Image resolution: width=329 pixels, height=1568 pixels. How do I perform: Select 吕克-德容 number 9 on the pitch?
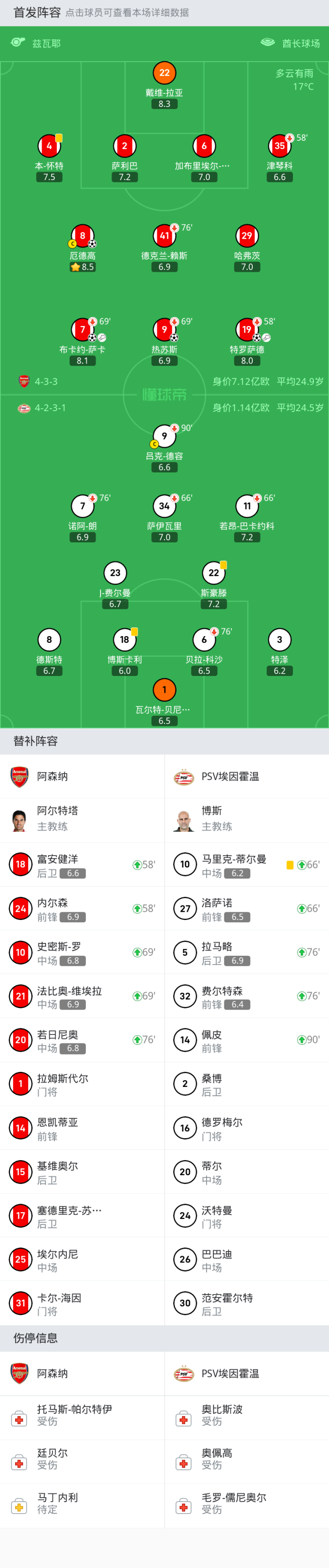click(x=164, y=436)
